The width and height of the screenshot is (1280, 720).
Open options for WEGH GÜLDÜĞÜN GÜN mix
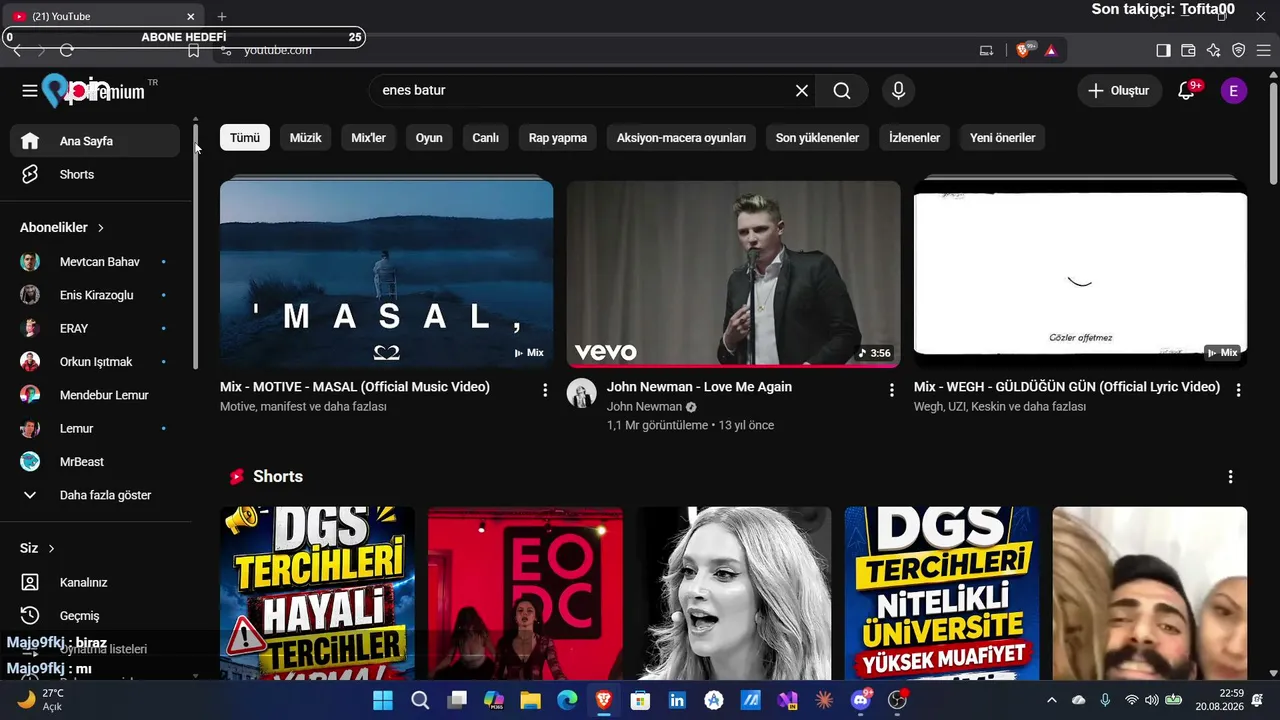click(1239, 390)
